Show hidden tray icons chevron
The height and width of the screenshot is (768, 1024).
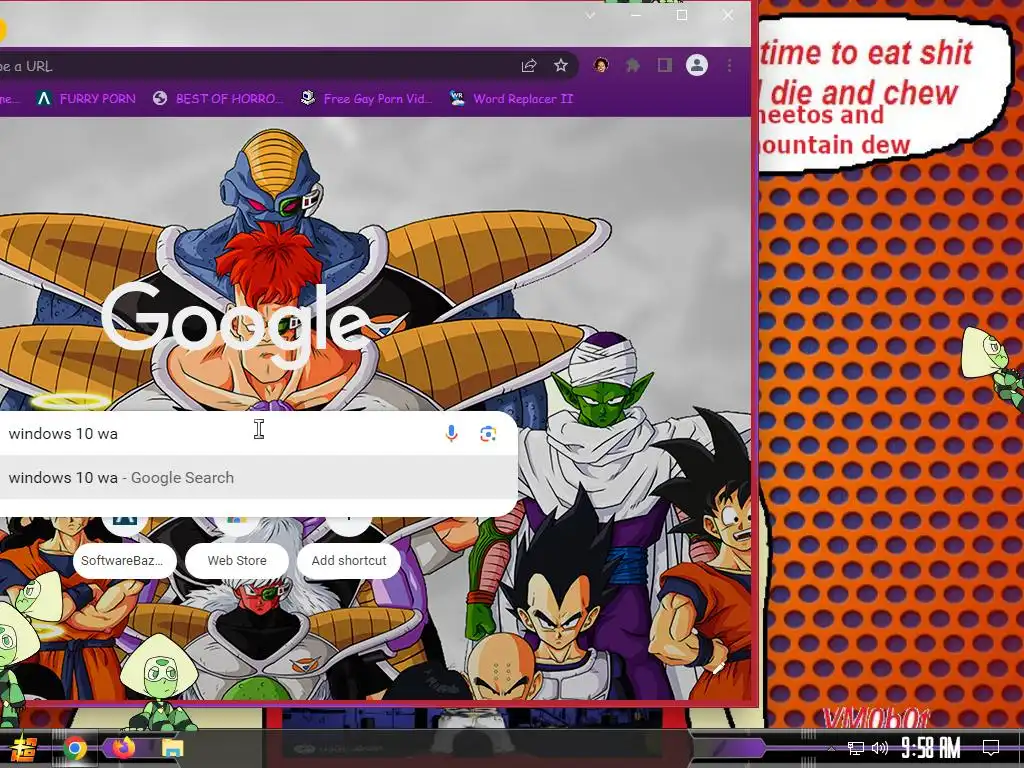pyautogui.click(x=831, y=748)
